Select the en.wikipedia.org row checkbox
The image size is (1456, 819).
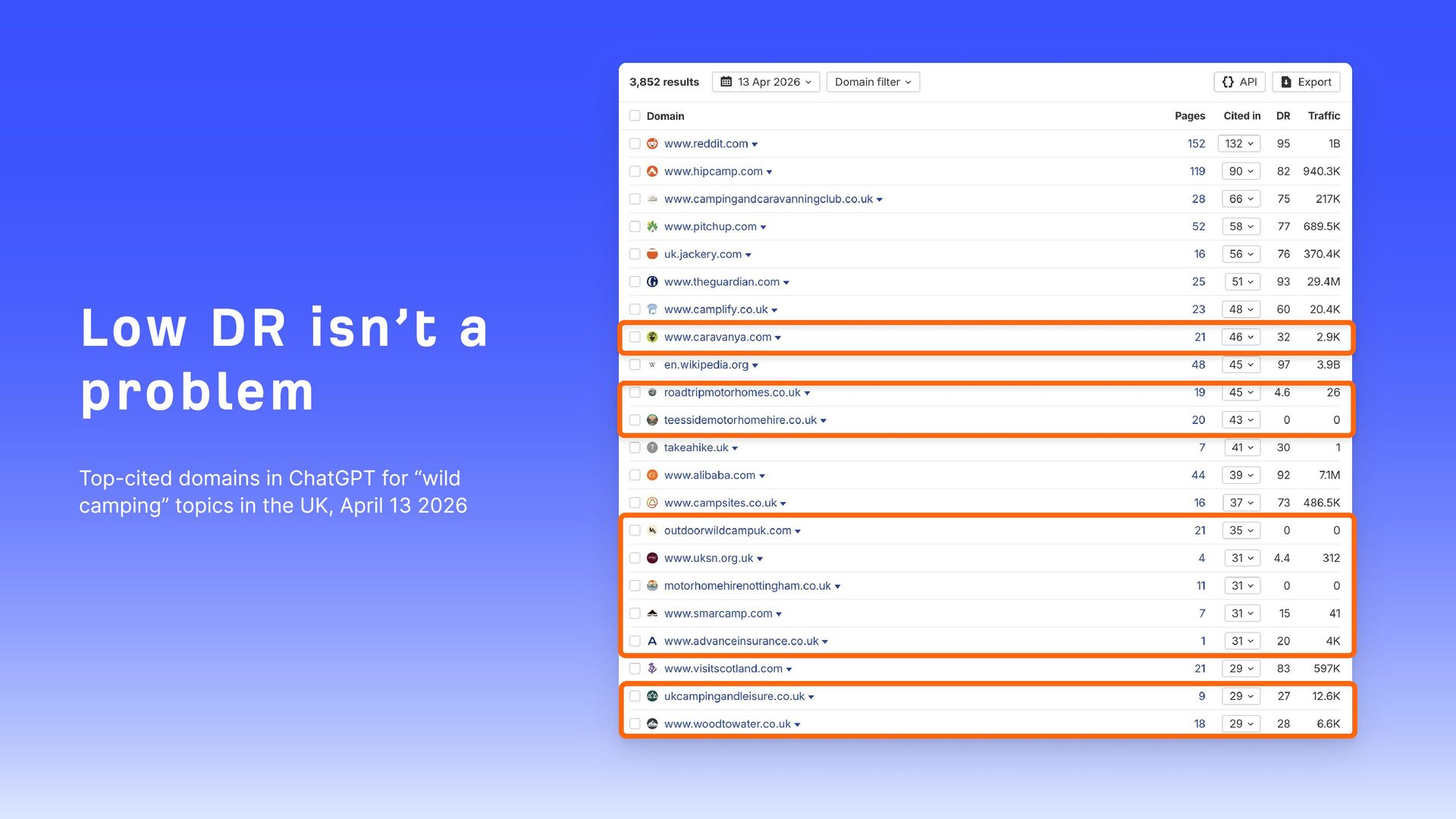coord(635,365)
